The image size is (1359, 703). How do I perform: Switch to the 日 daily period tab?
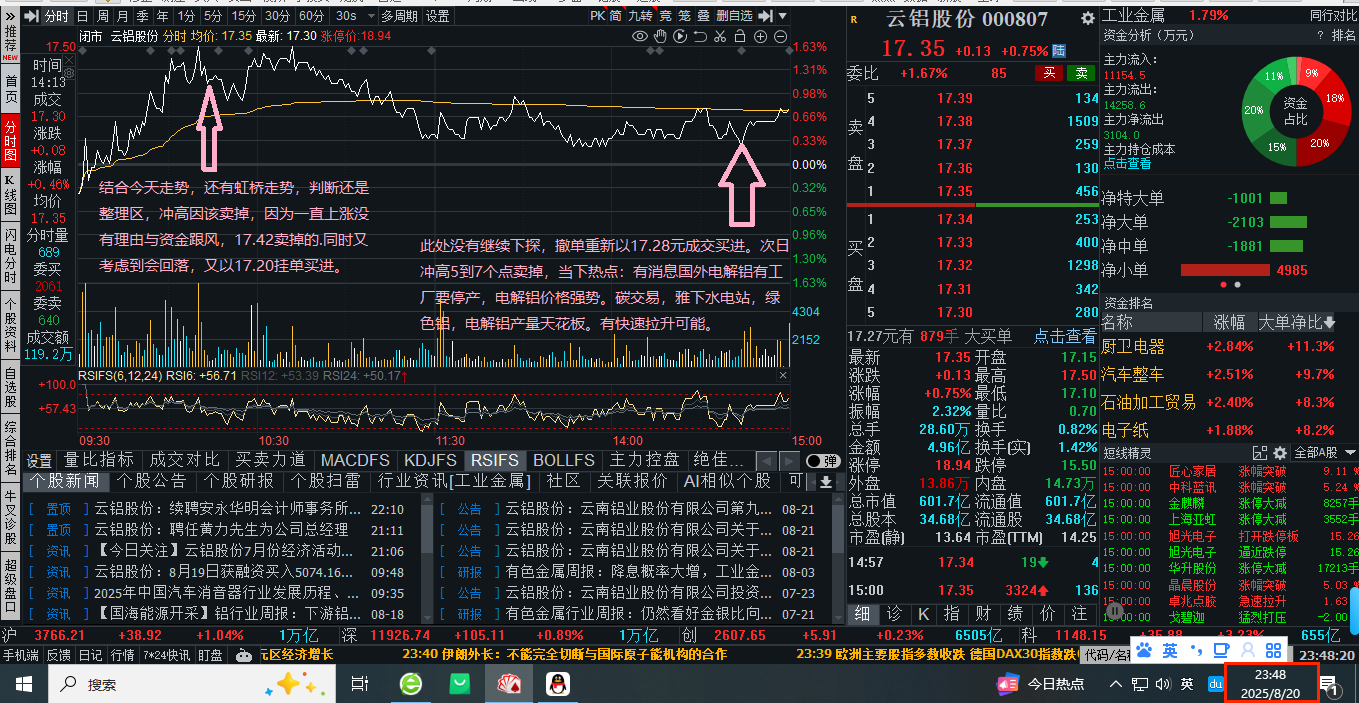click(x=82, y=16)
